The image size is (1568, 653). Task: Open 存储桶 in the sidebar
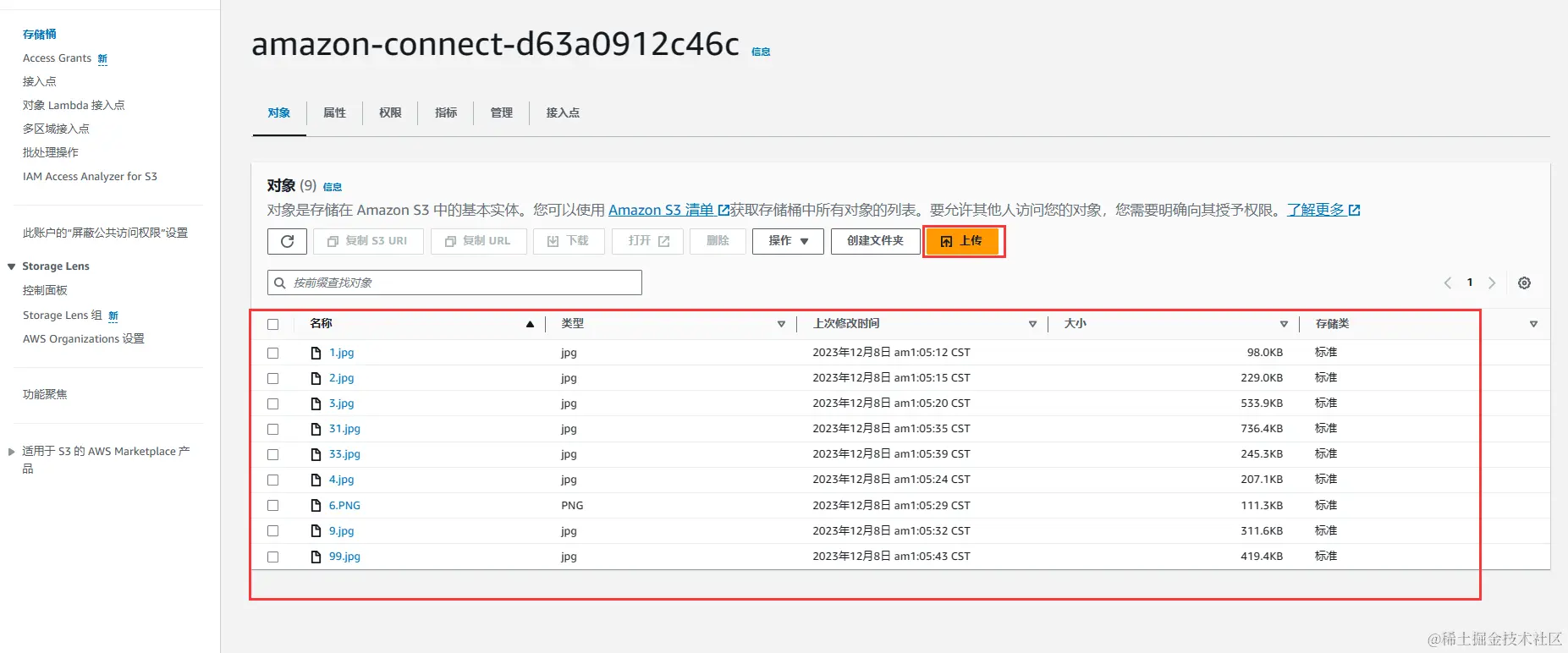tap(40, 35)
